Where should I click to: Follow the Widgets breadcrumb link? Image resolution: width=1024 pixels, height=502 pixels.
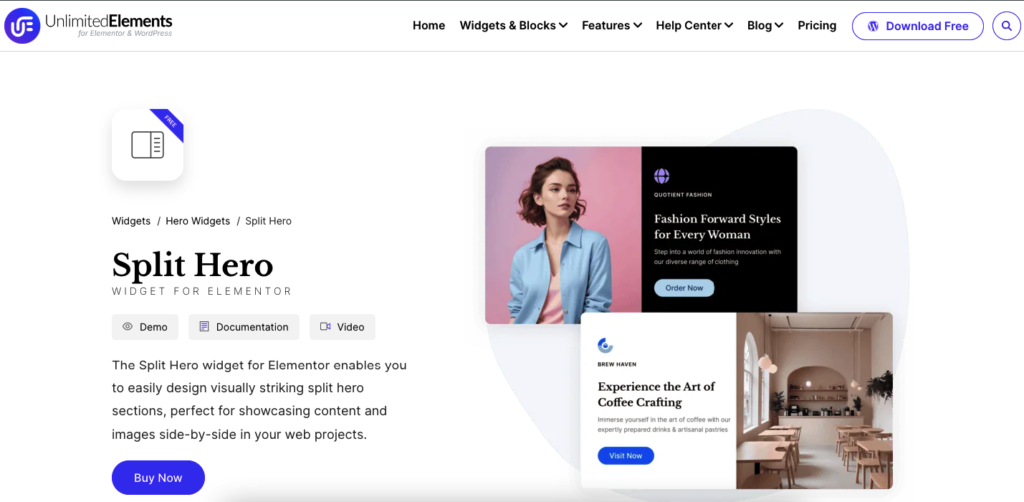131,221
